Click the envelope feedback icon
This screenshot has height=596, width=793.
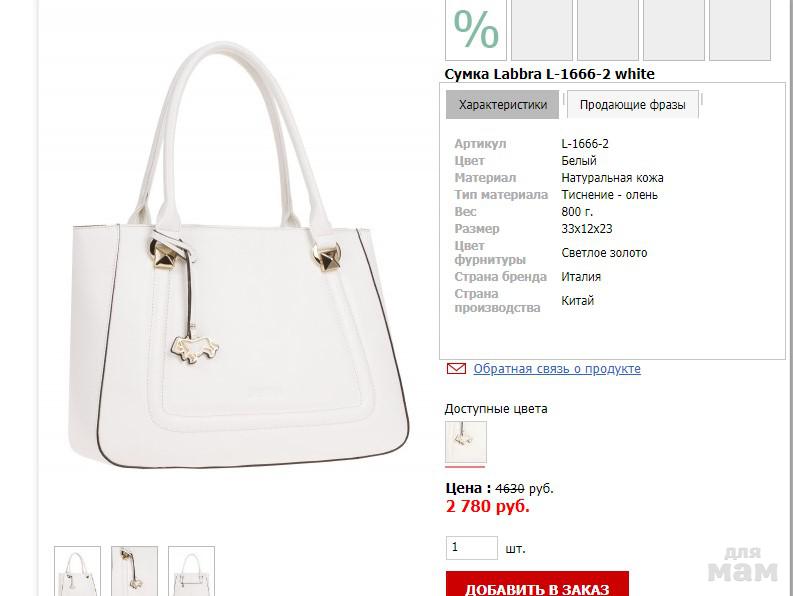(x=456, y=368)
